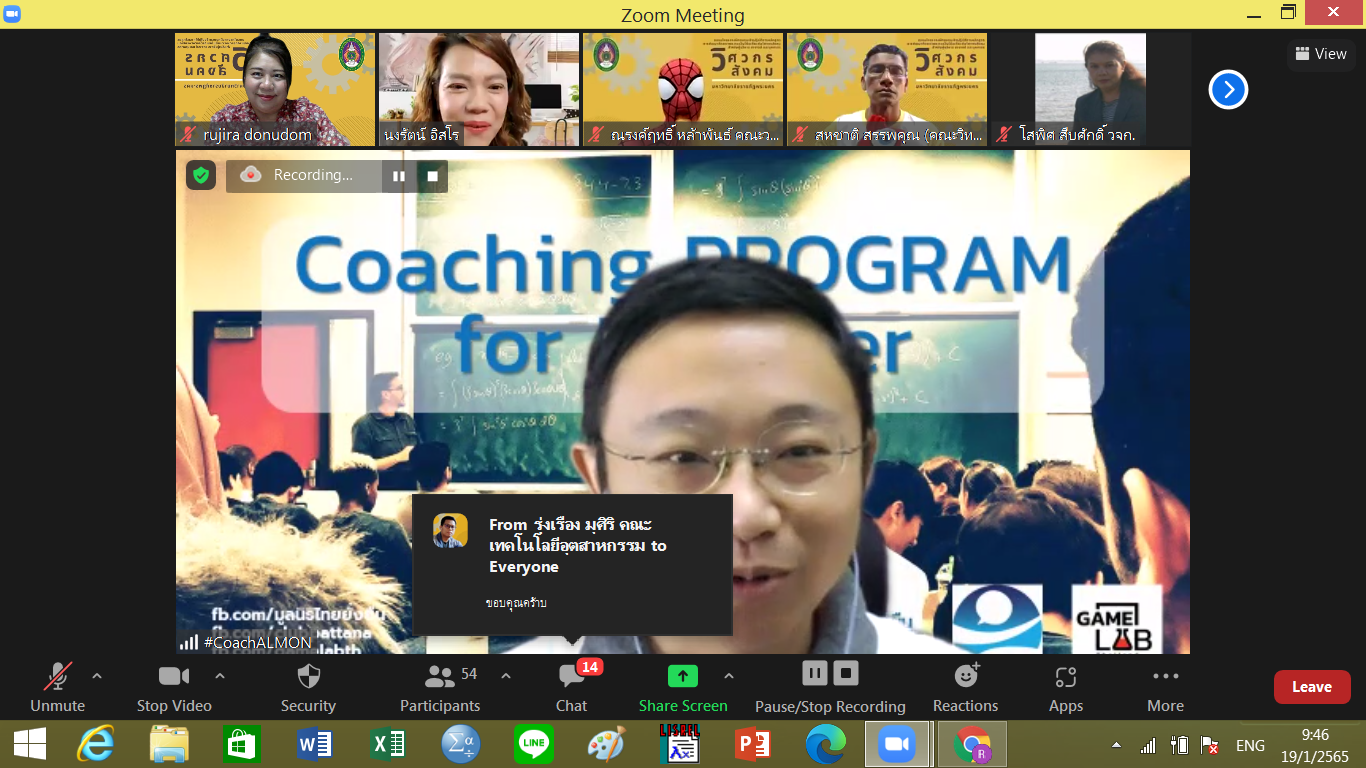Open Windows Start menu
The image size is (1366, 768).
30,745
